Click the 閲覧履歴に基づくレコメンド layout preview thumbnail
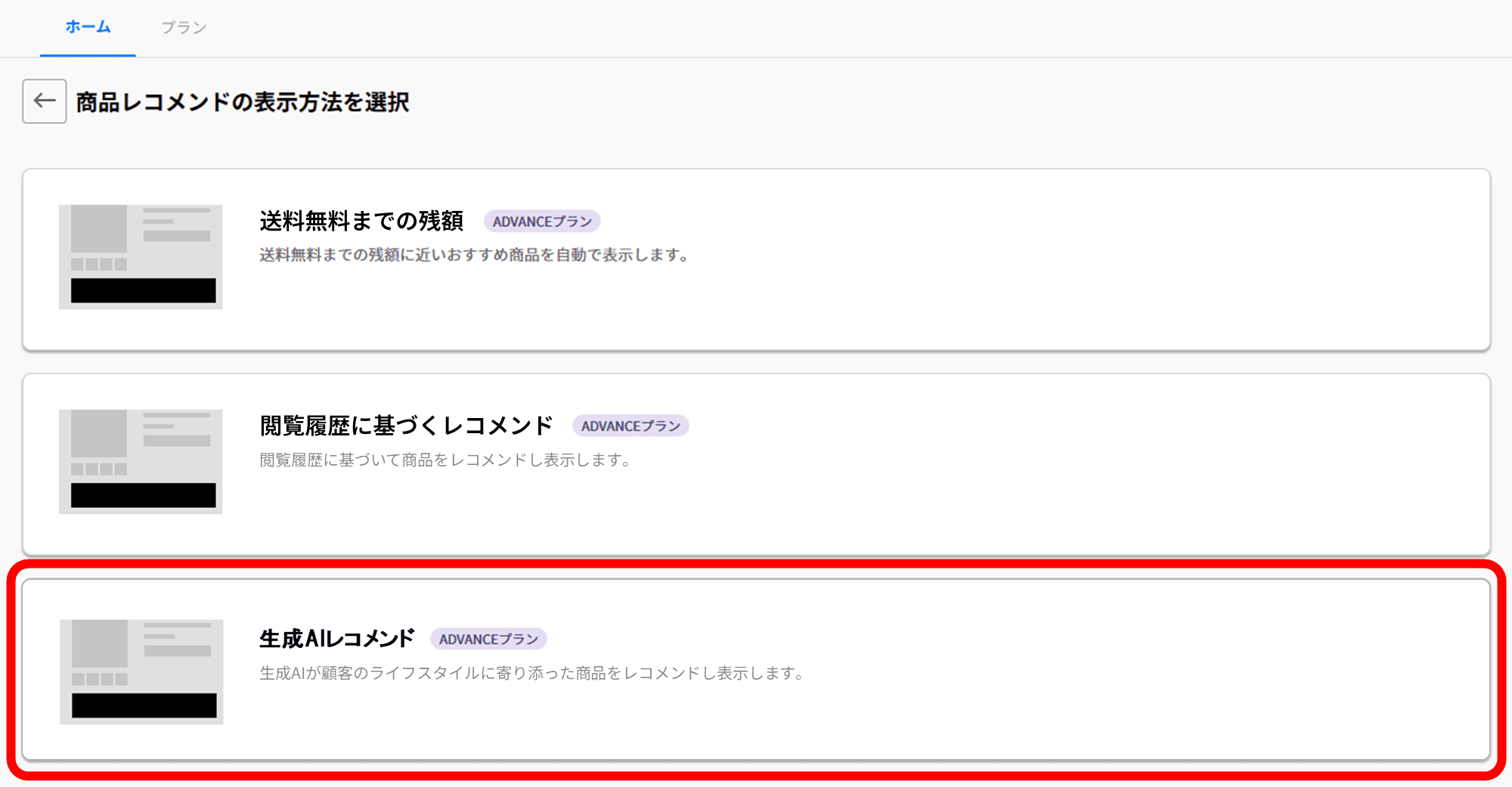1512x787 pixels. 141,461
